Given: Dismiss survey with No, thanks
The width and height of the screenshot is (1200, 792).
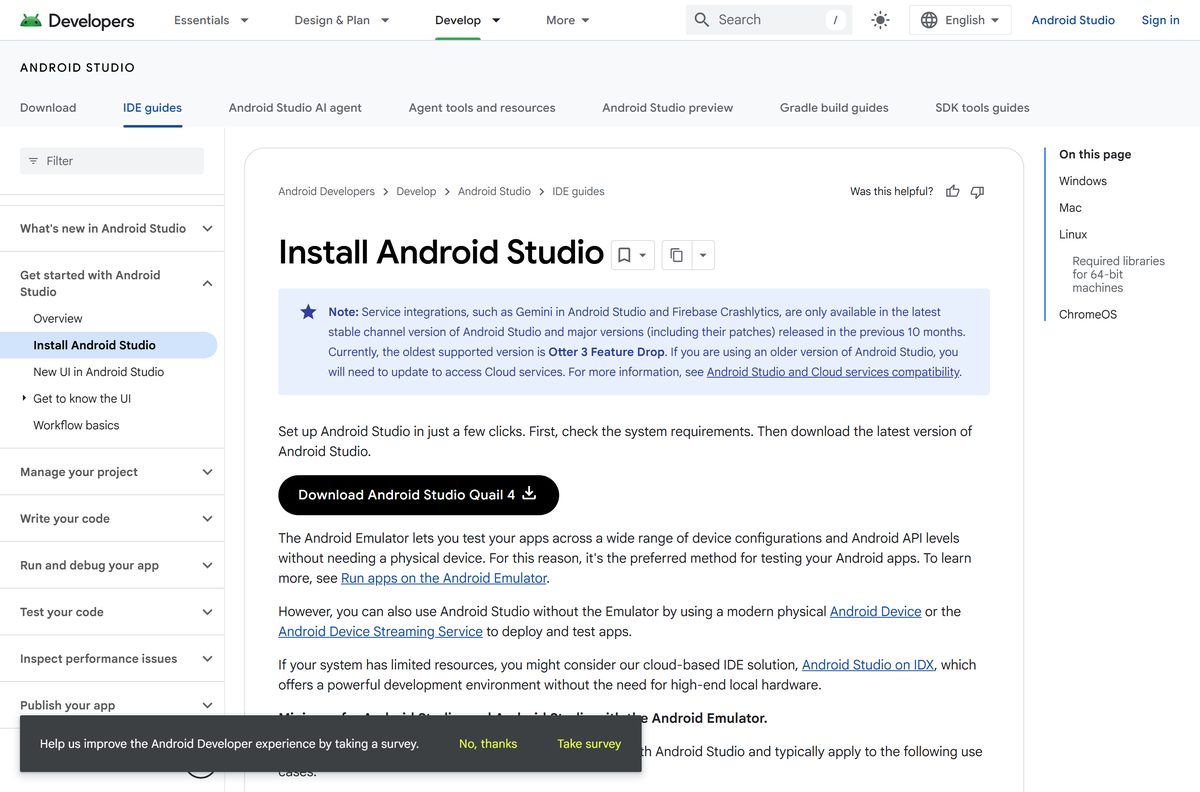Looking at the screenshot, I should pyautogui.click(x=488, y=744).
